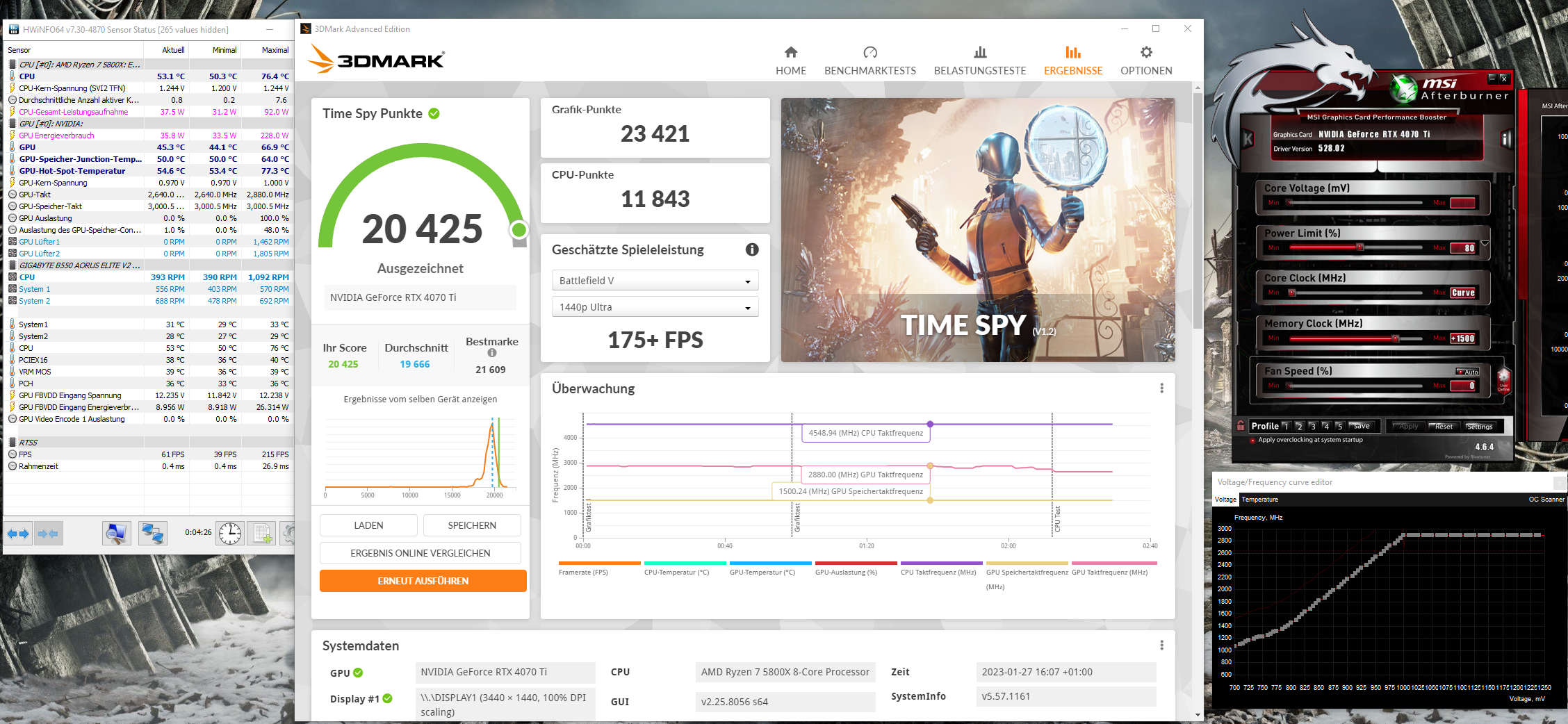Toggle GPU-Temperatur (°C) legend series
This screenshot has height=724, width=1568.
(x=770, y=568)
